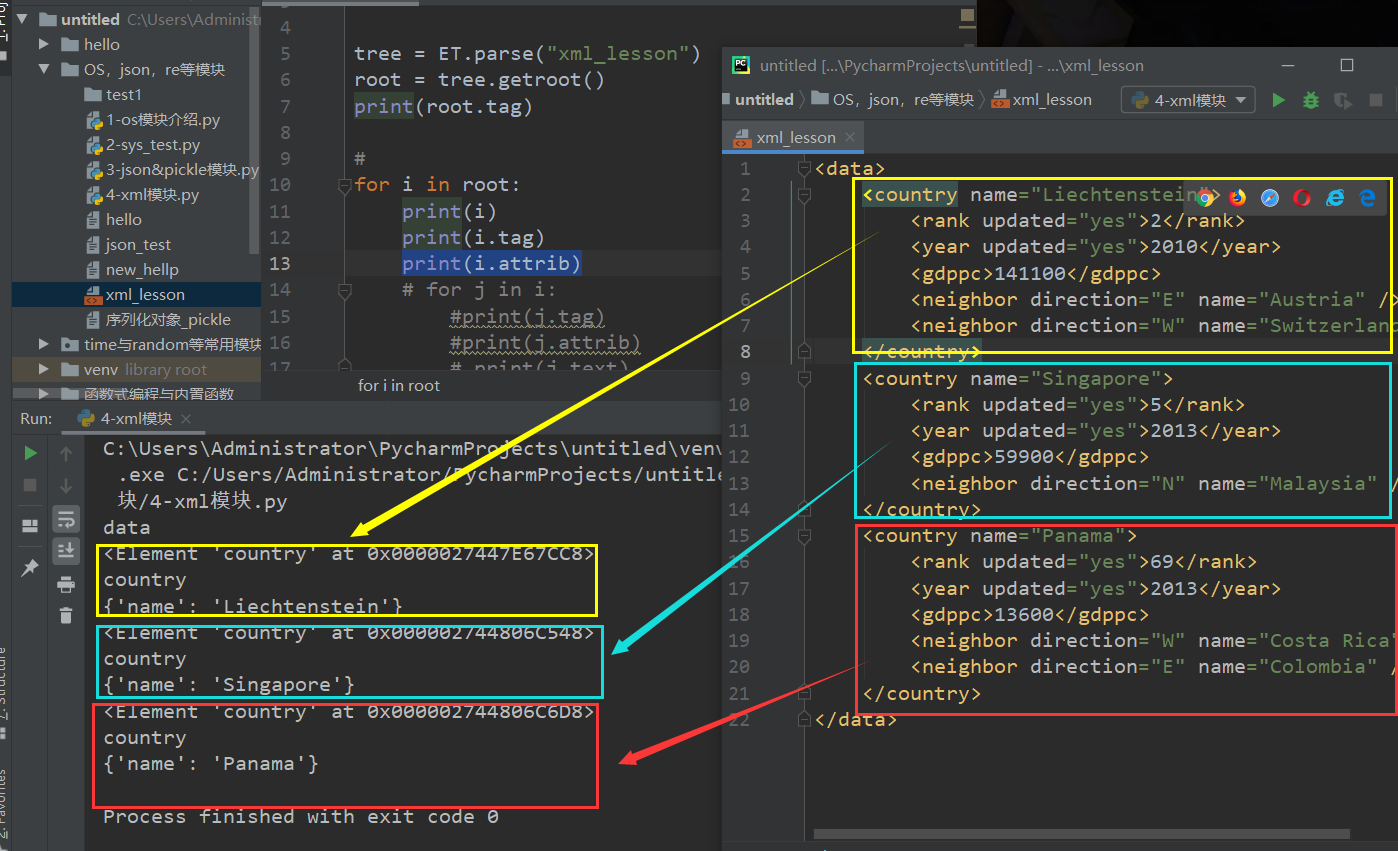Click 'Process finished with exit code 0'
Screen dimensions: 1398x851
point(301,816)
